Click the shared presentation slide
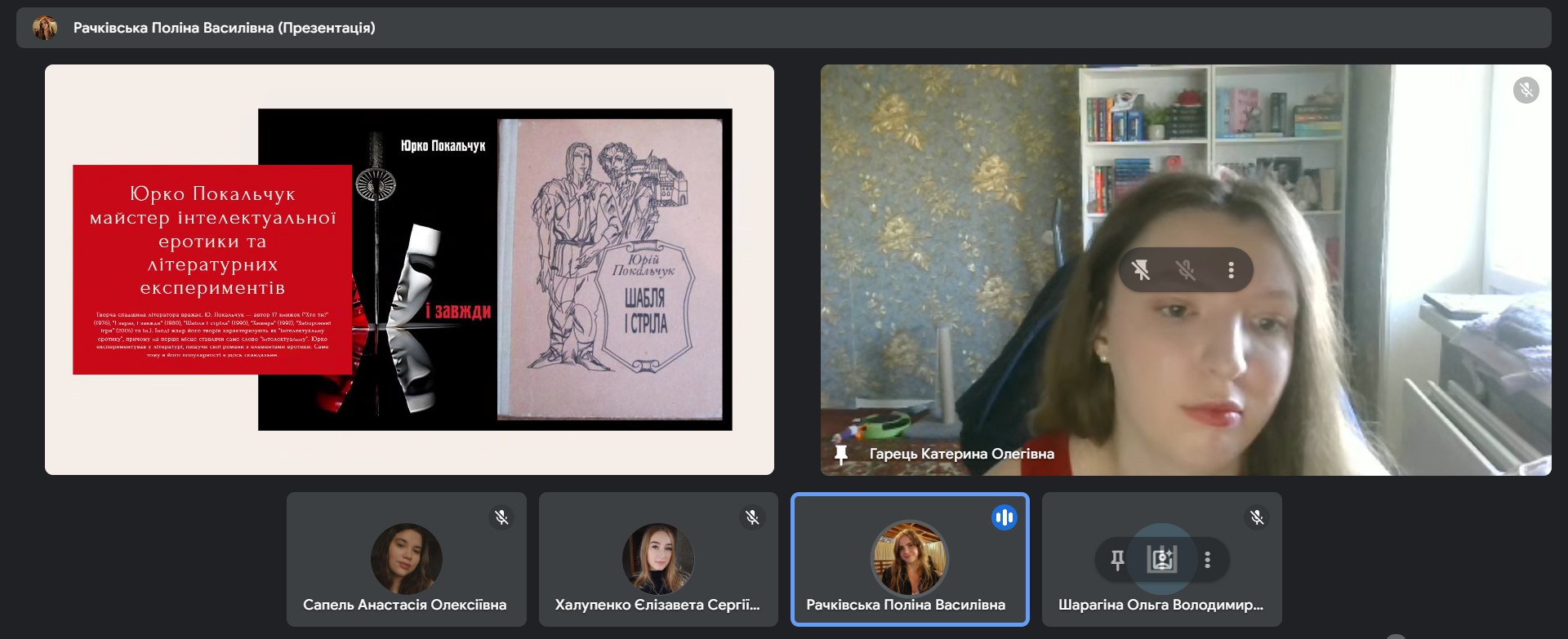This screenshot has height=639, width=1568. pyautogui.click(x=409, y=270)
